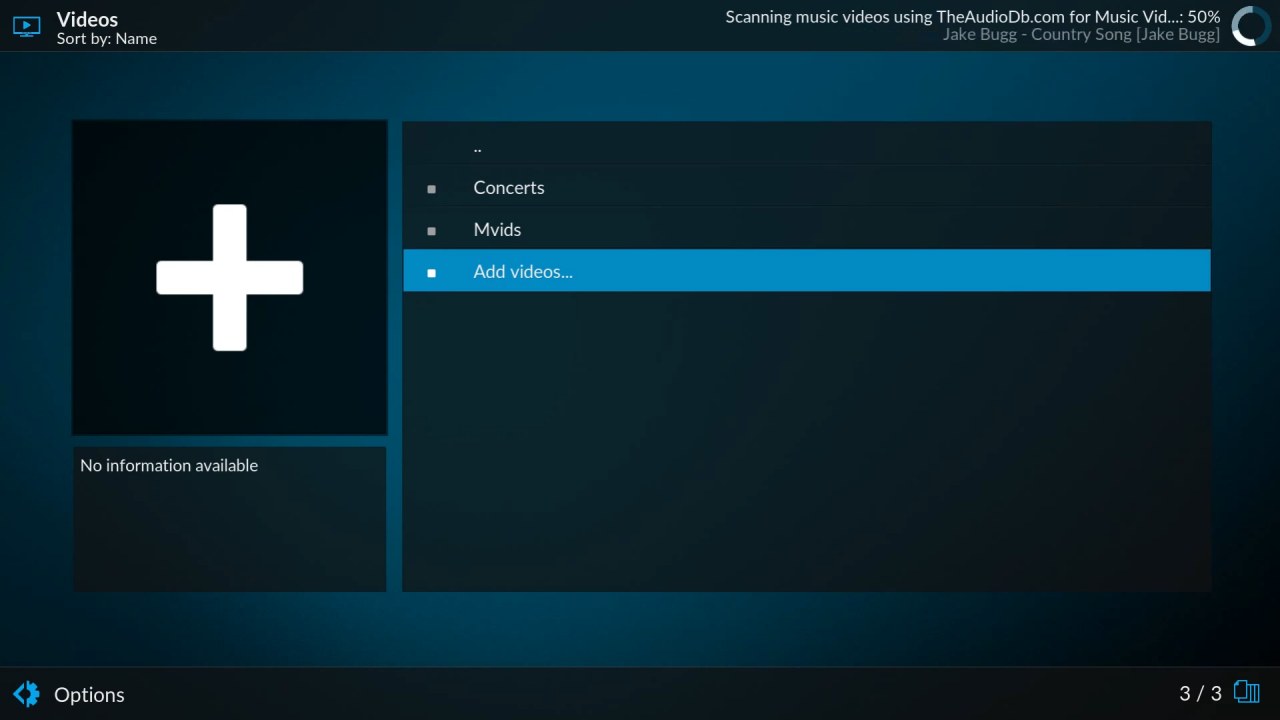The height and width of the screenshot is (720, 1280).
Task: Click the Jake Bugg - Country Song text
Action: pyautogui.click(x=1080, y=35)
